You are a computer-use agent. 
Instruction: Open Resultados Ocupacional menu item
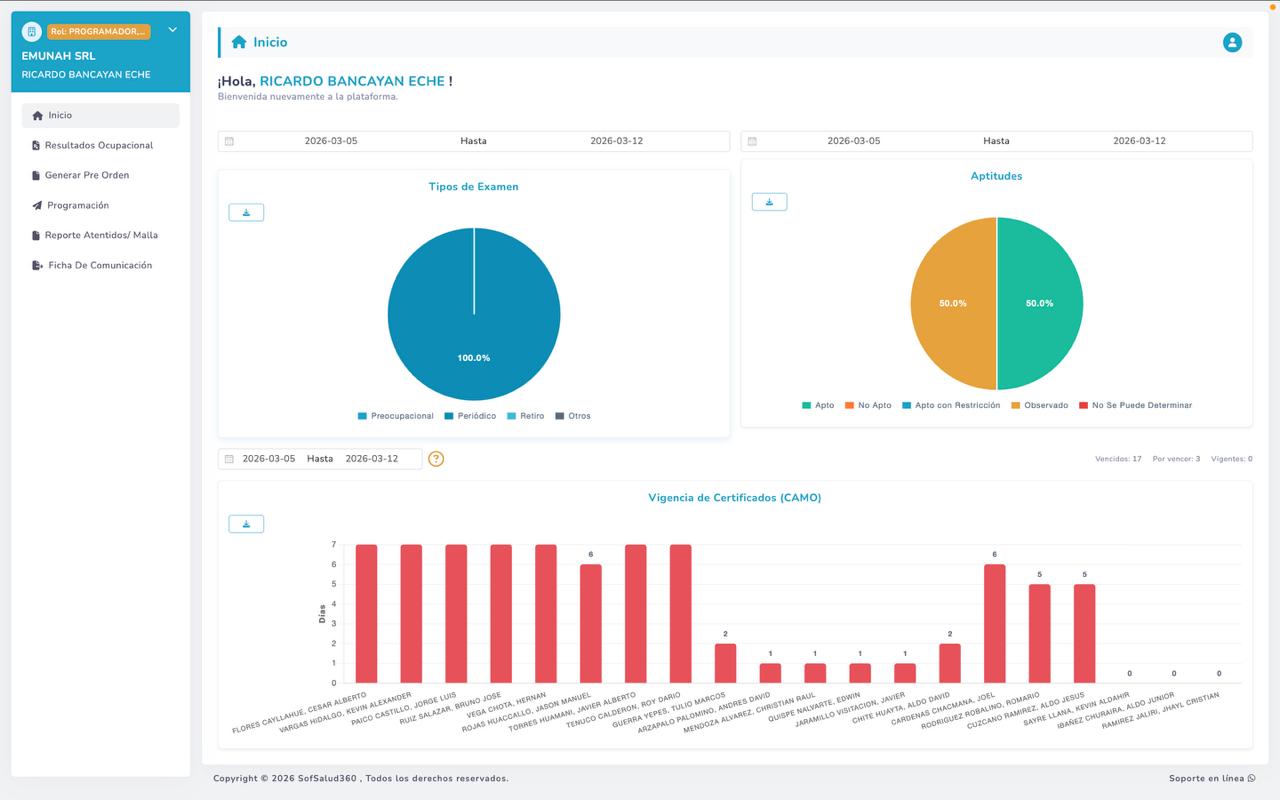(98, 145)
